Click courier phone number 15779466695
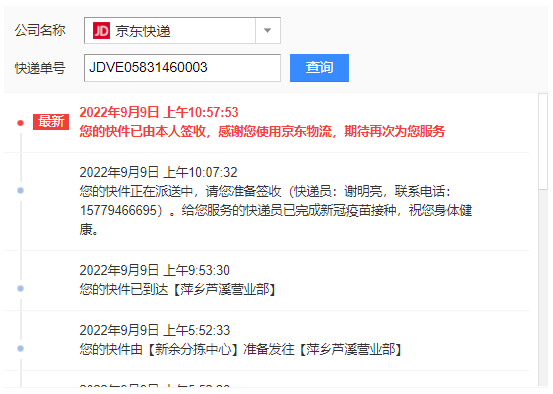 coord(118,211)
